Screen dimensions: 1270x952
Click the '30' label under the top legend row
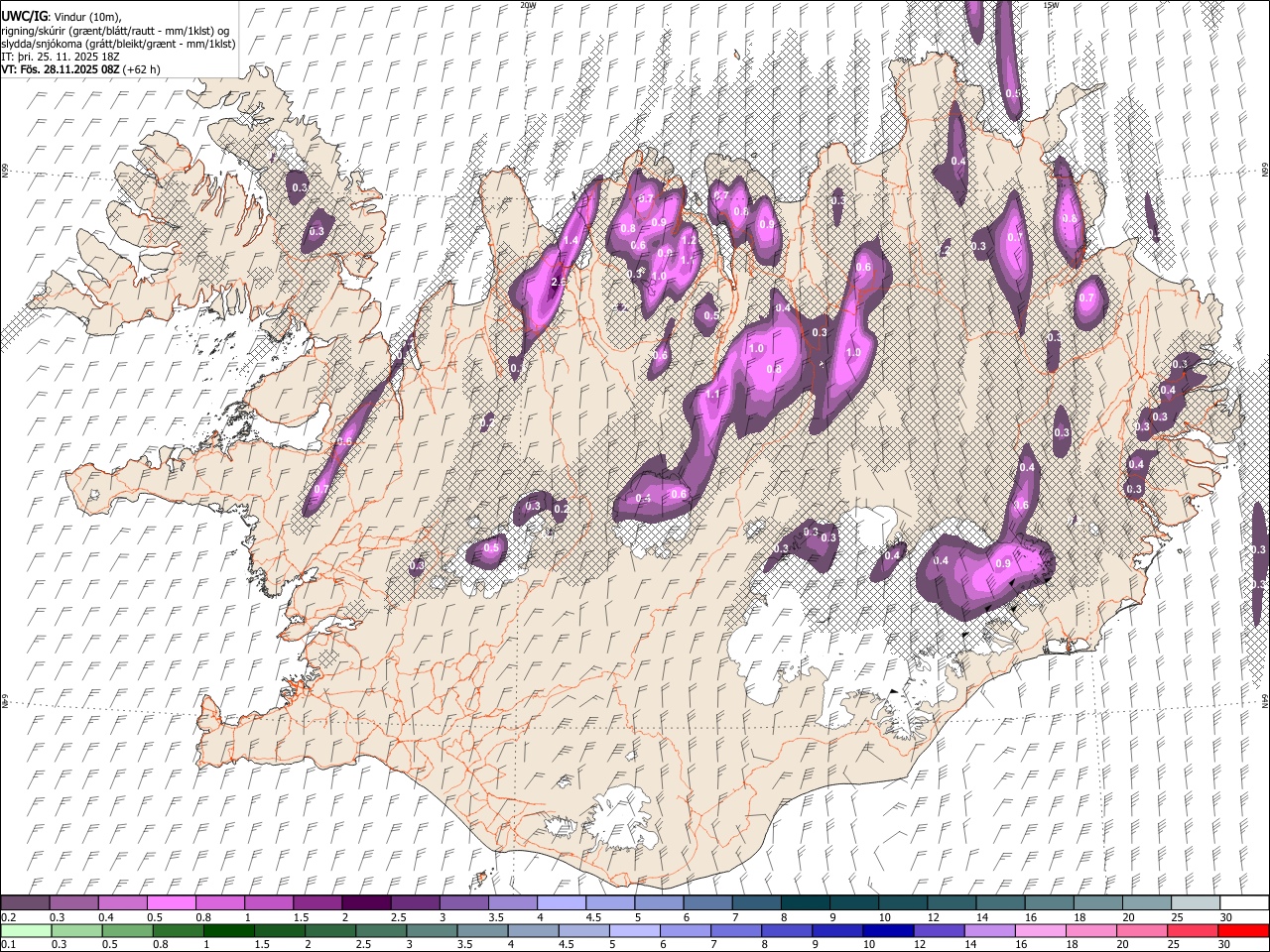(1225, 917)
